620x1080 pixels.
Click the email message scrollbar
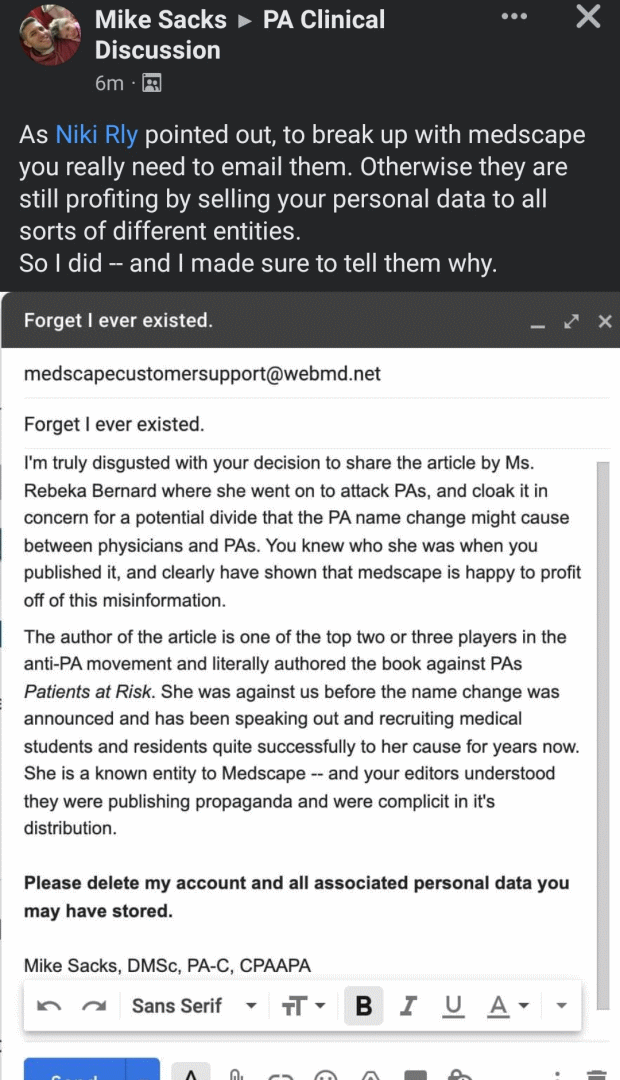pyautogui.click(x=603, y=735)
